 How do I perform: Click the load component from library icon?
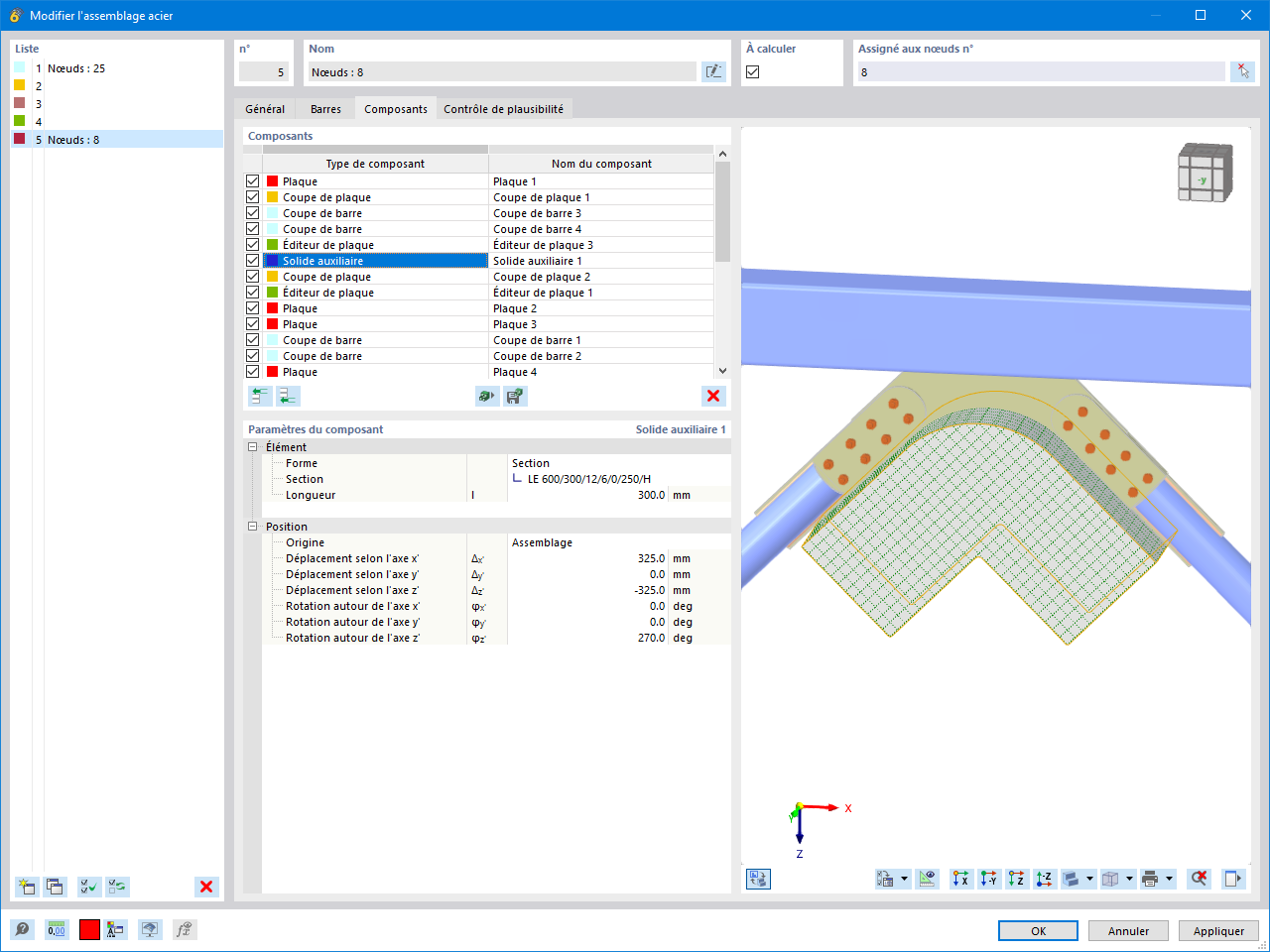(x=487, y=396)
